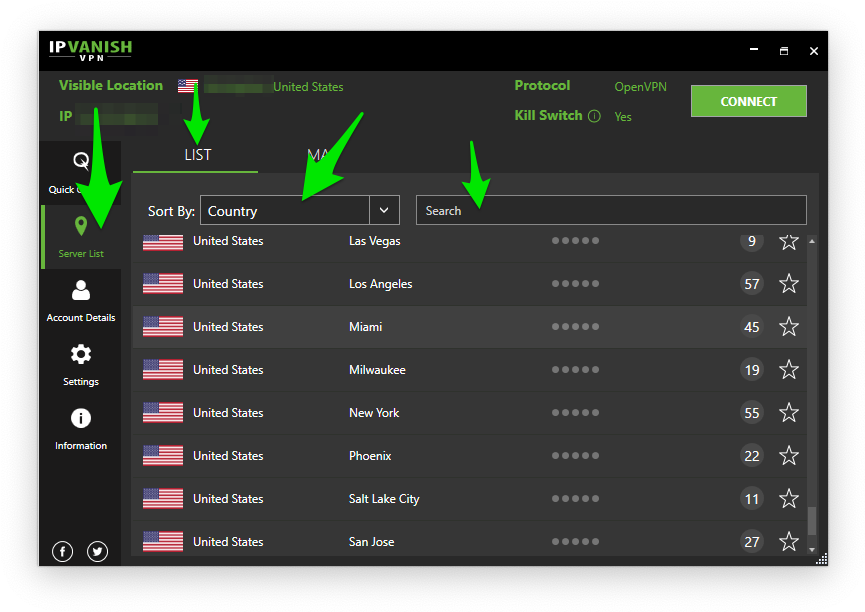This screenshot has width=865, height=612.
Task: Click the flag in the Phoenix row
Action: (163, 456)
